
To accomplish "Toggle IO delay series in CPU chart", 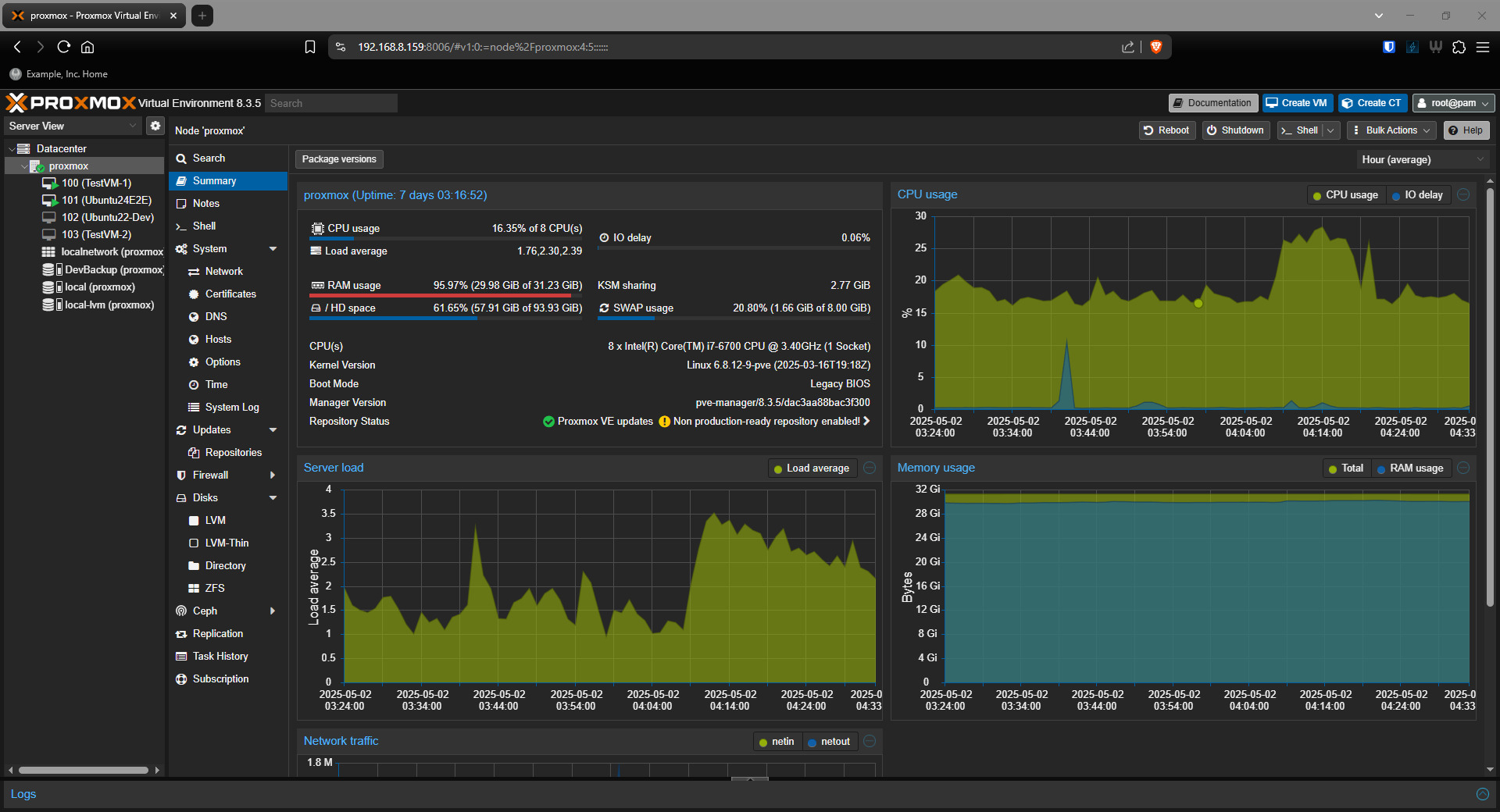I will pos(1417,195).
